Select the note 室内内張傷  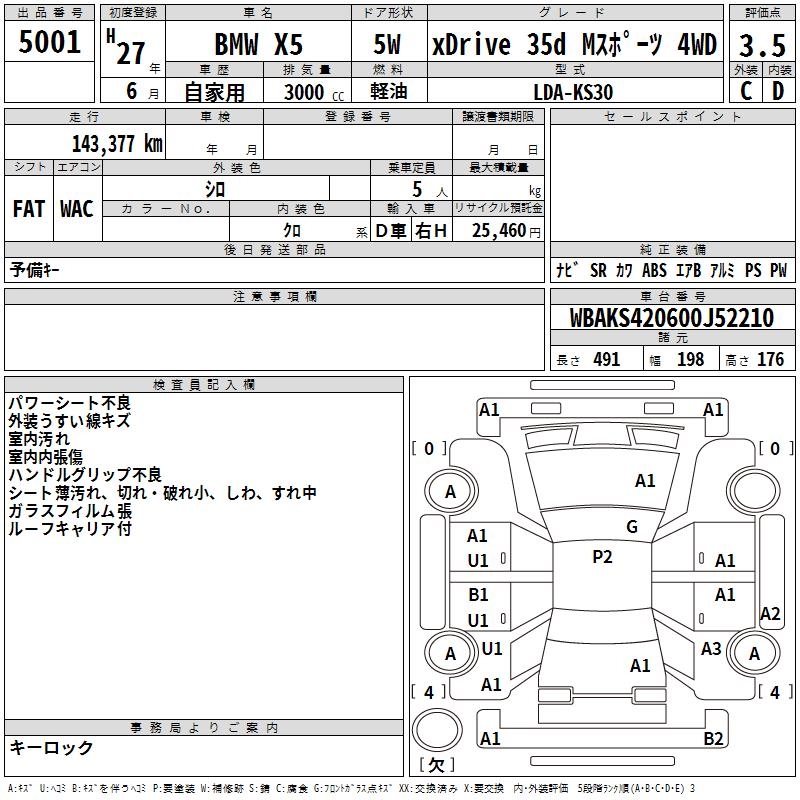[x=45, y=457]
